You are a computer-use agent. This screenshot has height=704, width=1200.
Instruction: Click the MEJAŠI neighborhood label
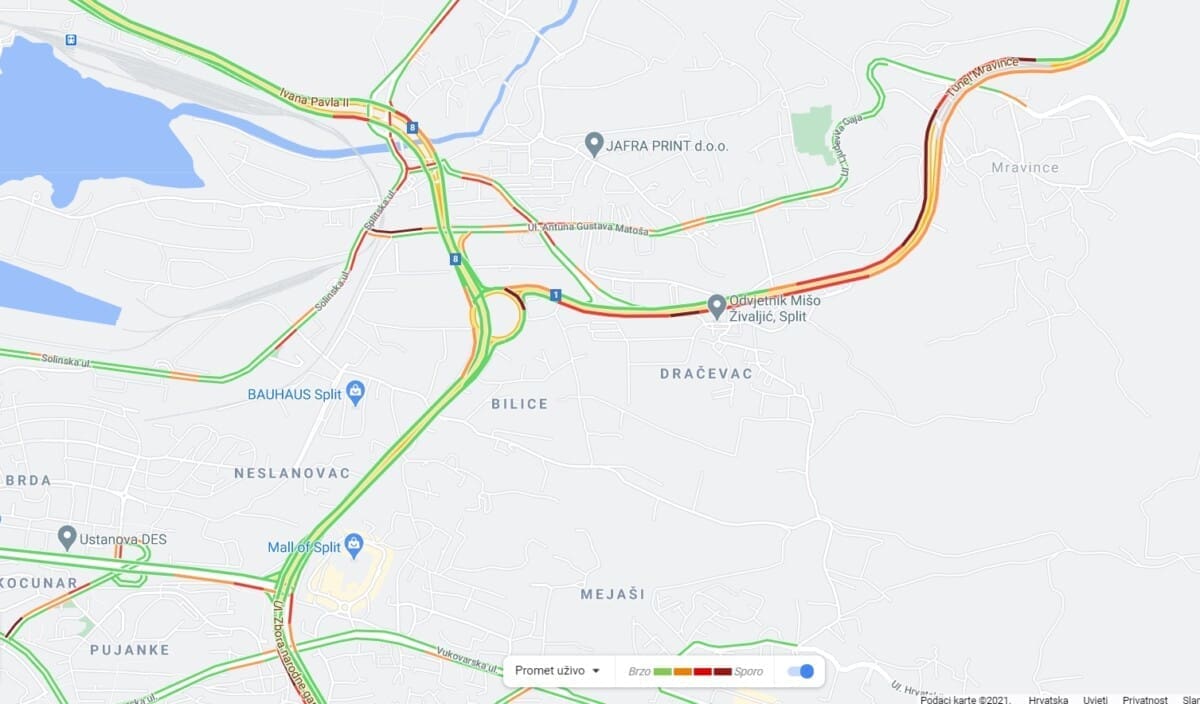point(613,594)
